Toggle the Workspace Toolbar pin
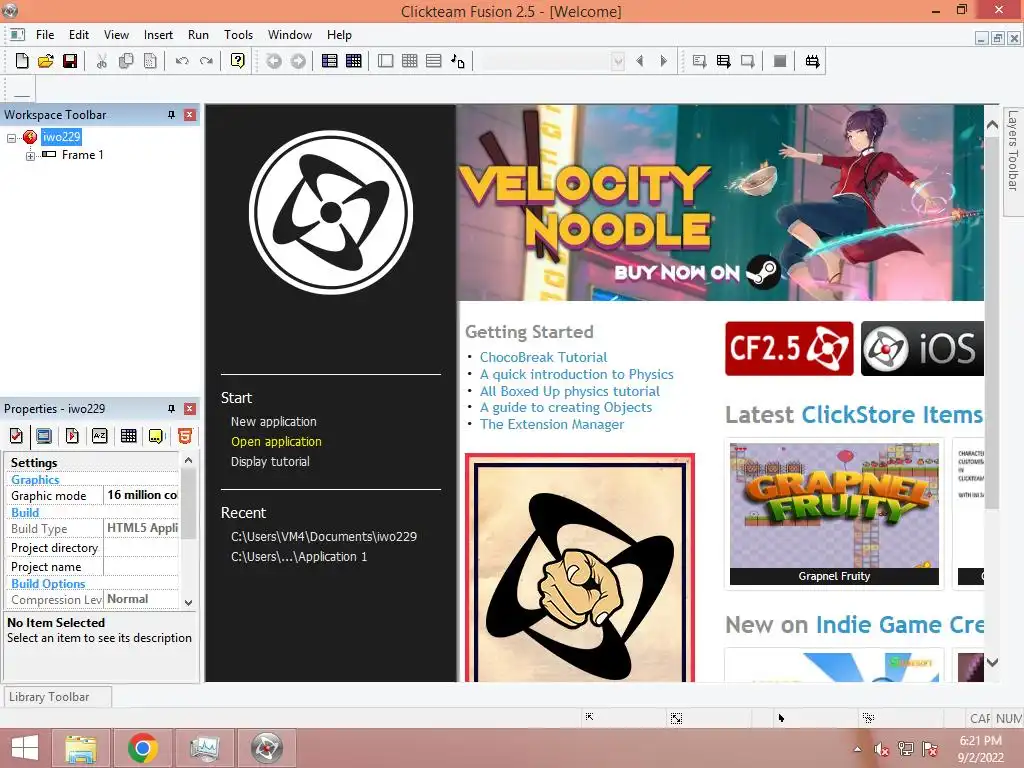Viewport: 1024px width, 768px height. 171,115
